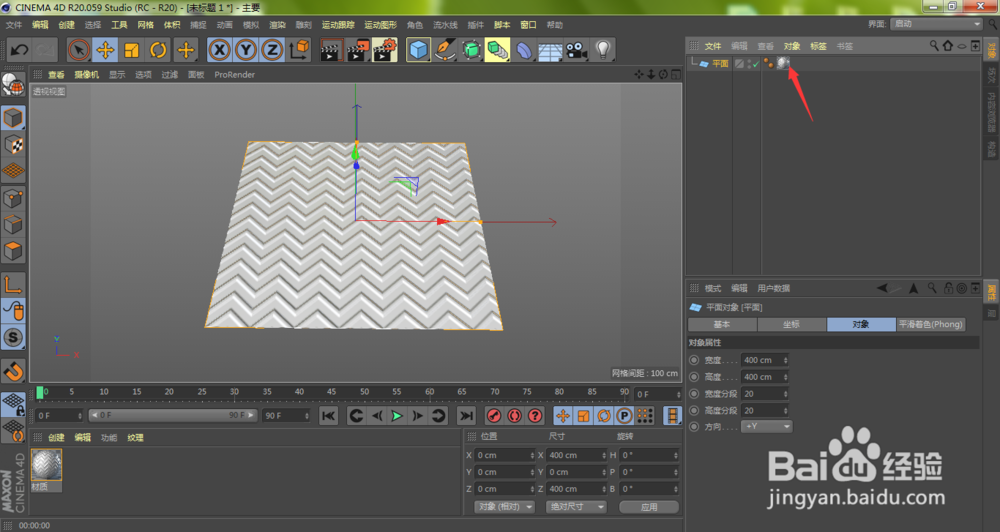Image resolution: width=1000 pixels, height=532 pixels.
Task: Activate the Rotate tool in top toolbar
Action: (158, 50)
